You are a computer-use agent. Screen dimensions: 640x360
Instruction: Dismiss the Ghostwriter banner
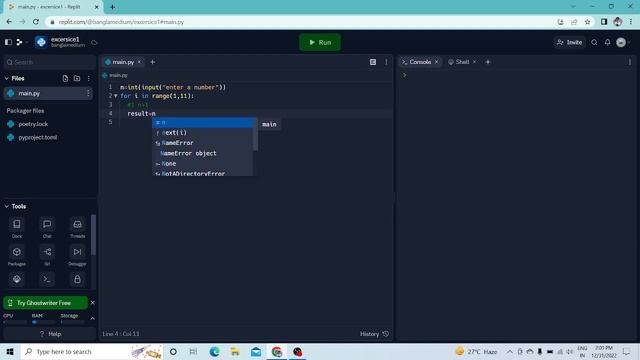[x=93, y=303]
